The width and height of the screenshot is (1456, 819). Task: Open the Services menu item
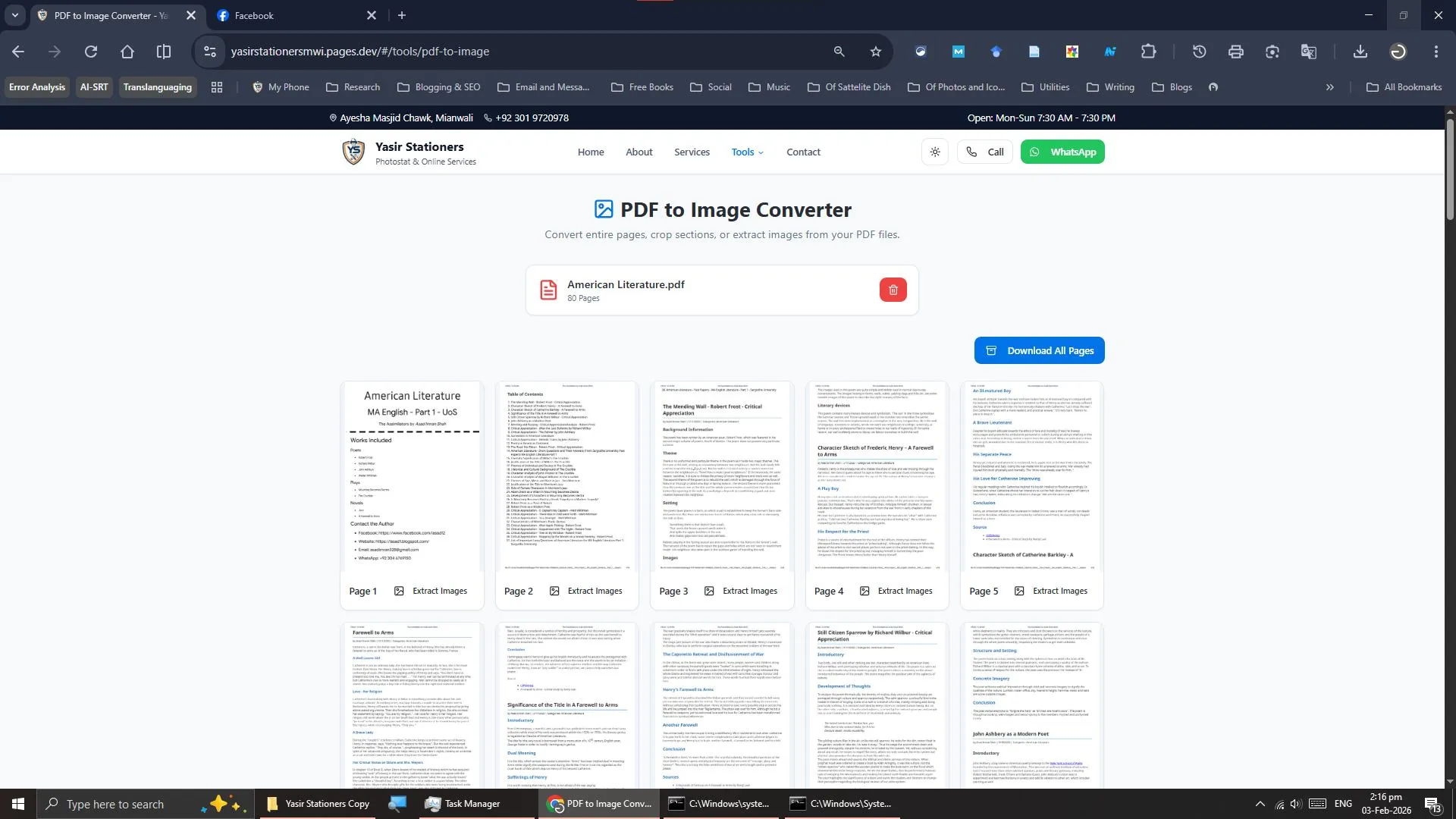coord(692,152)
